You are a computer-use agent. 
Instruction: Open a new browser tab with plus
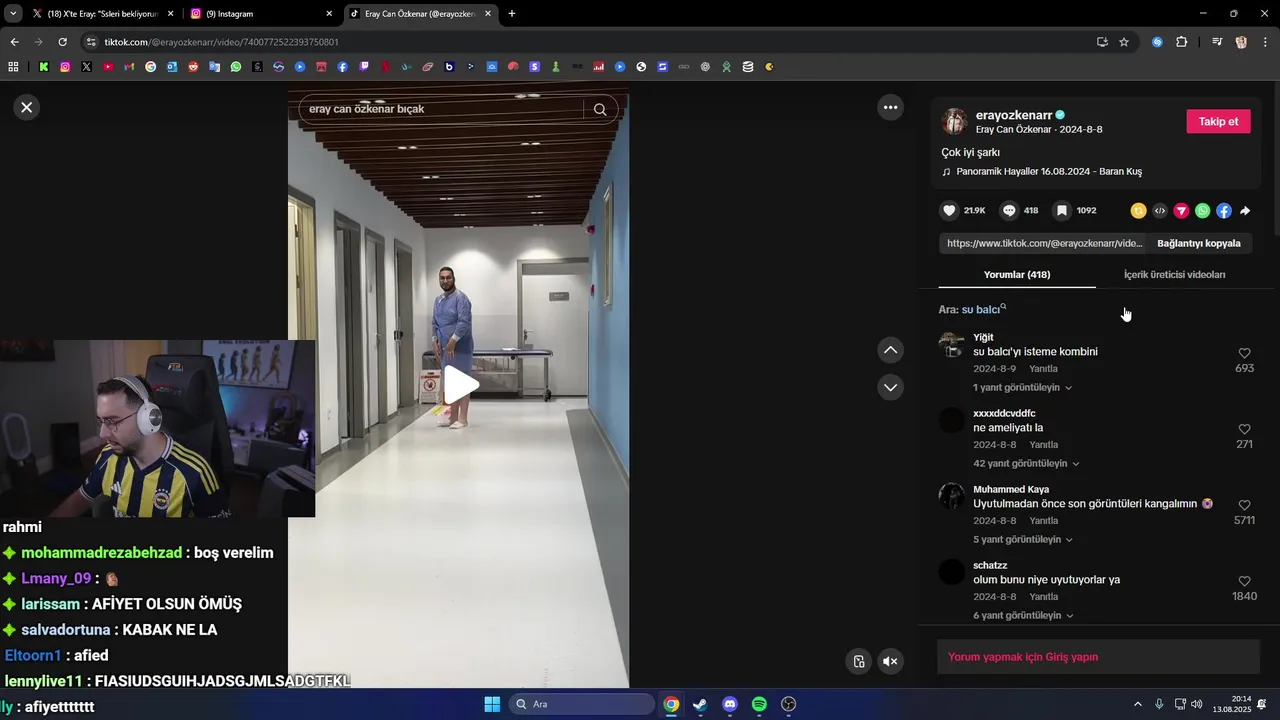(512, 14)
